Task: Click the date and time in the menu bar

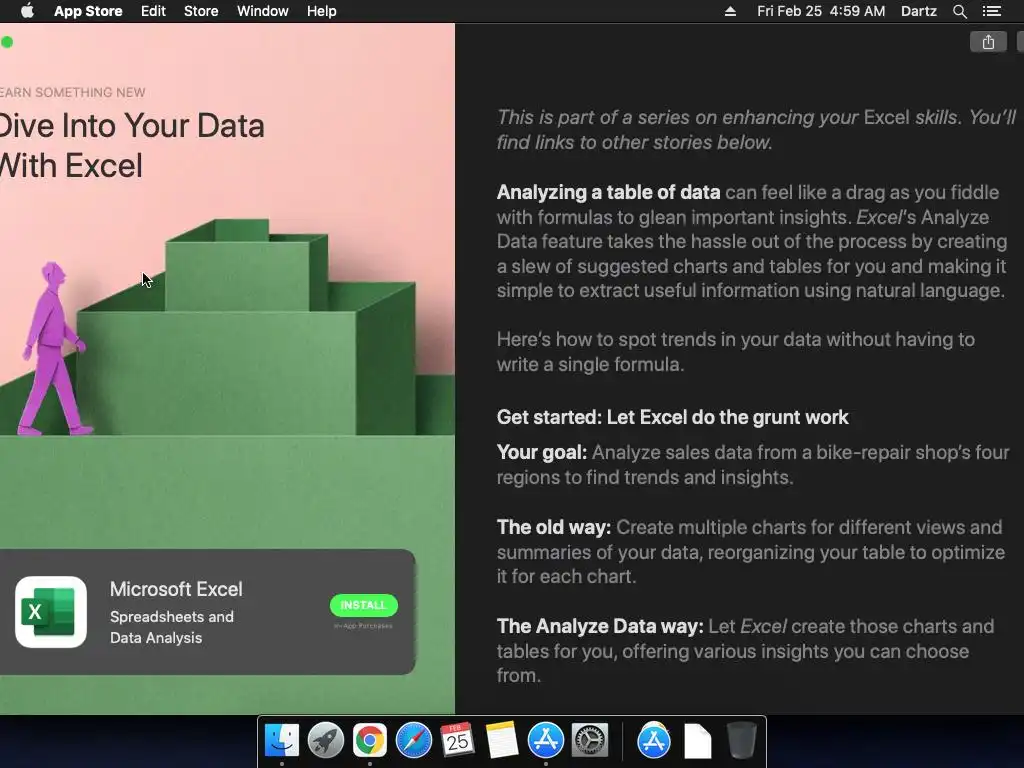Action: (x=821, y=11)
